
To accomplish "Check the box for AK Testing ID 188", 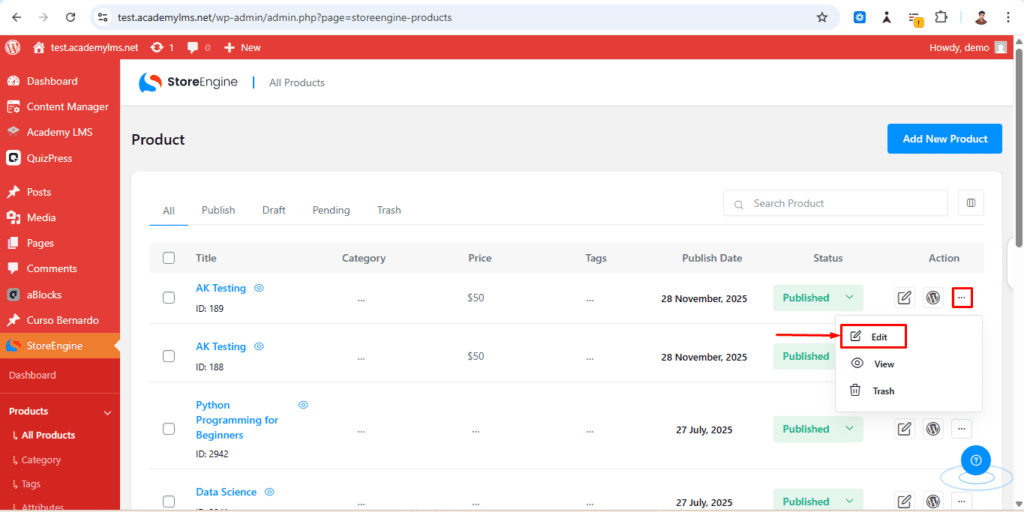I will pos(168,356).
